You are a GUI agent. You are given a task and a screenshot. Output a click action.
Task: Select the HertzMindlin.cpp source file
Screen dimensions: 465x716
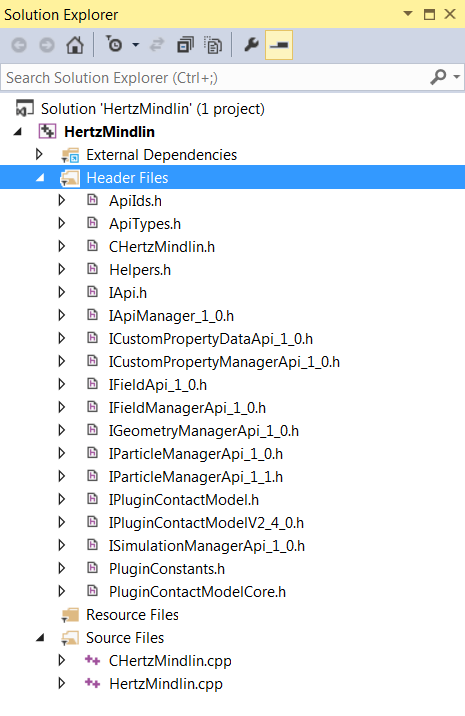coord(166,684)
